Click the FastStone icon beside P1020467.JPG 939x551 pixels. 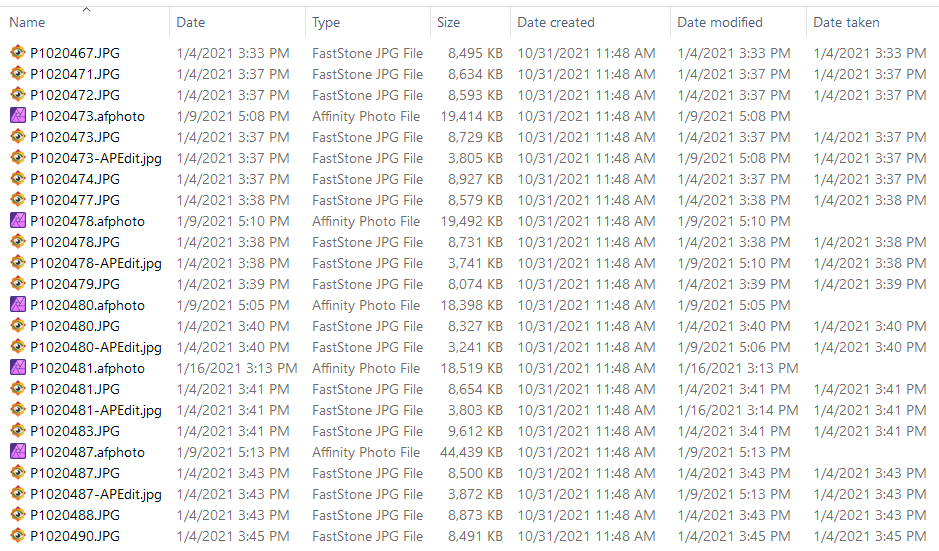[18, 53]
